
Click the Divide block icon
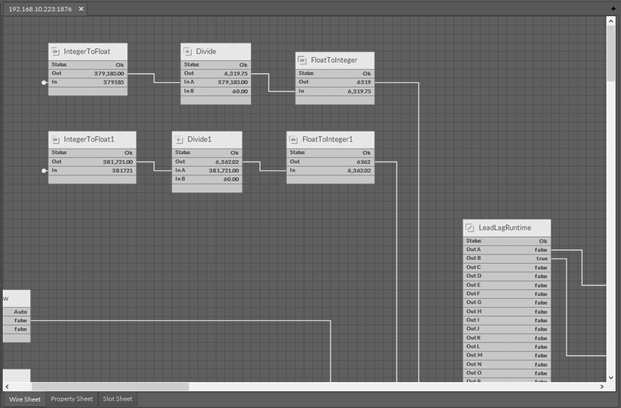point(189,51)
